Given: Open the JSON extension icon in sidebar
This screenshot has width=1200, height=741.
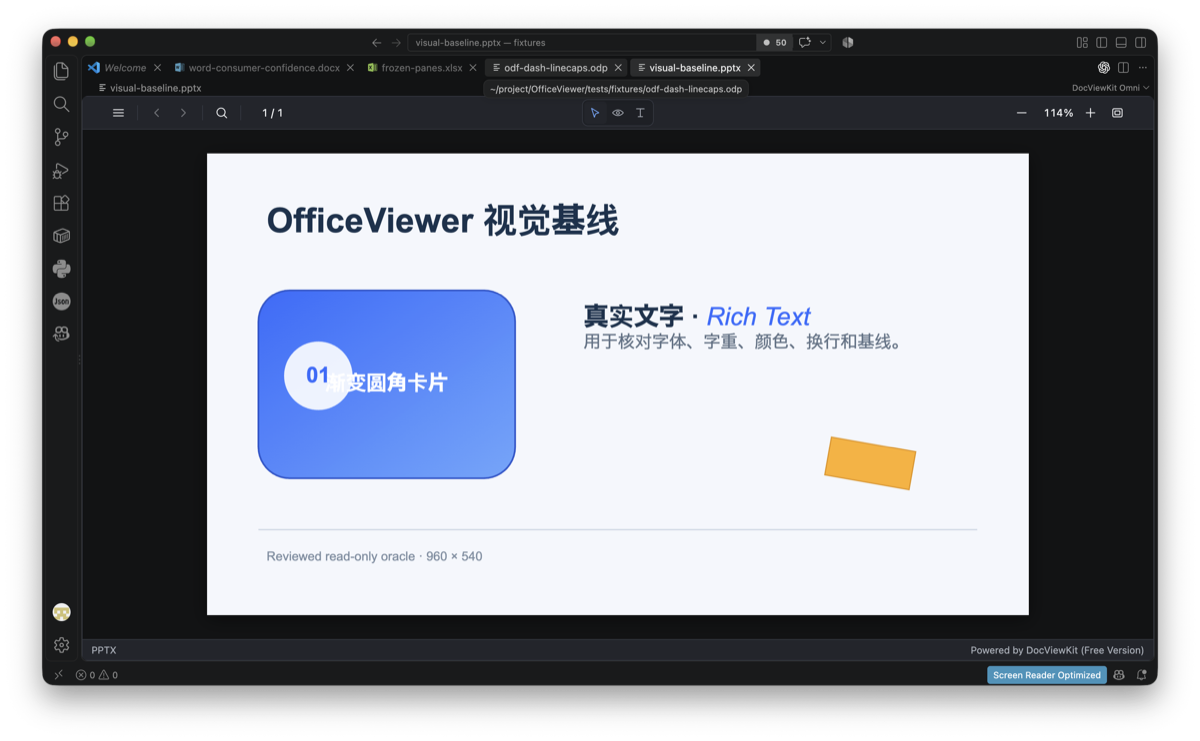Looking at the screenshot, I should (x=61, y=301).
